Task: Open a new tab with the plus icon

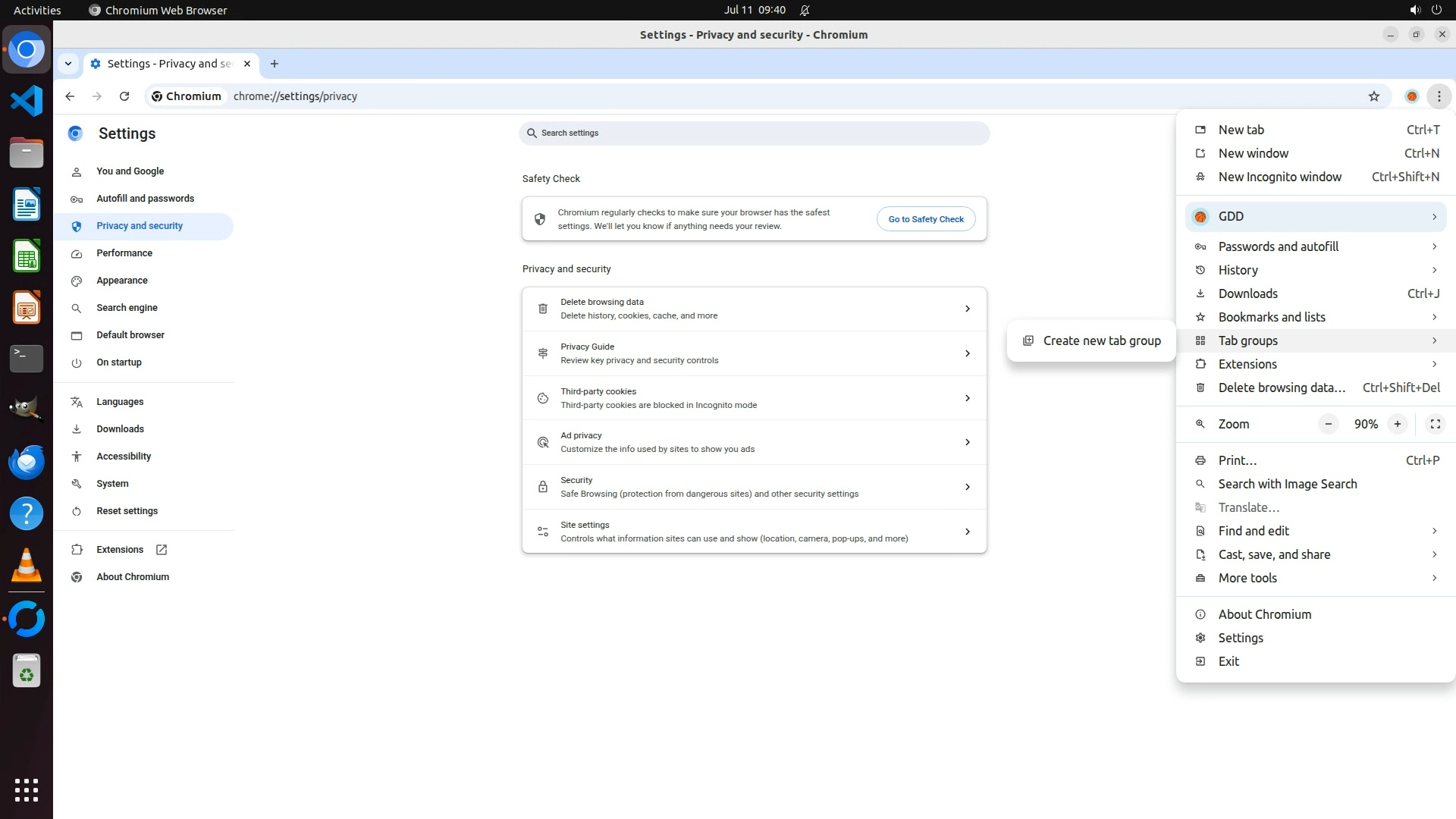Action: tap(275, 64)
